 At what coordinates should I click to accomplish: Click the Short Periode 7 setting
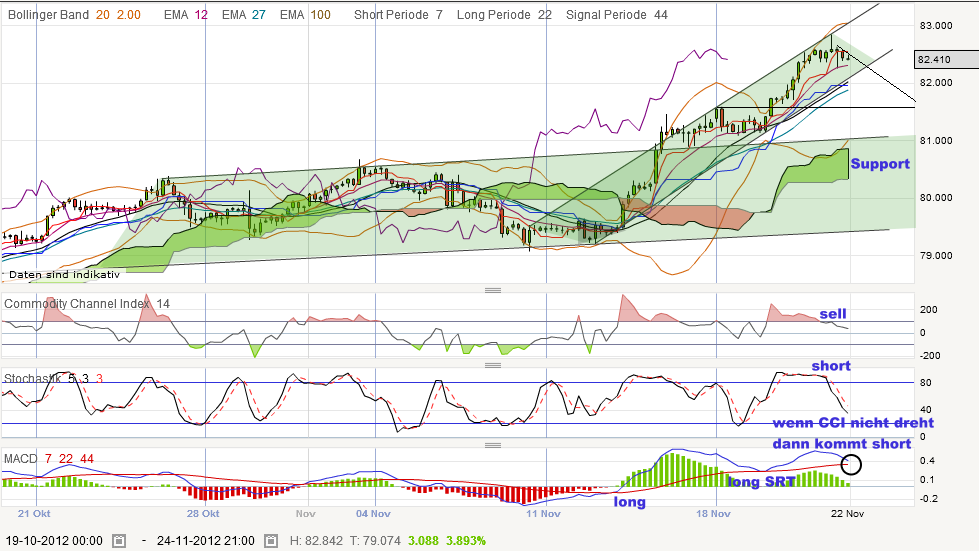[398, 15]
